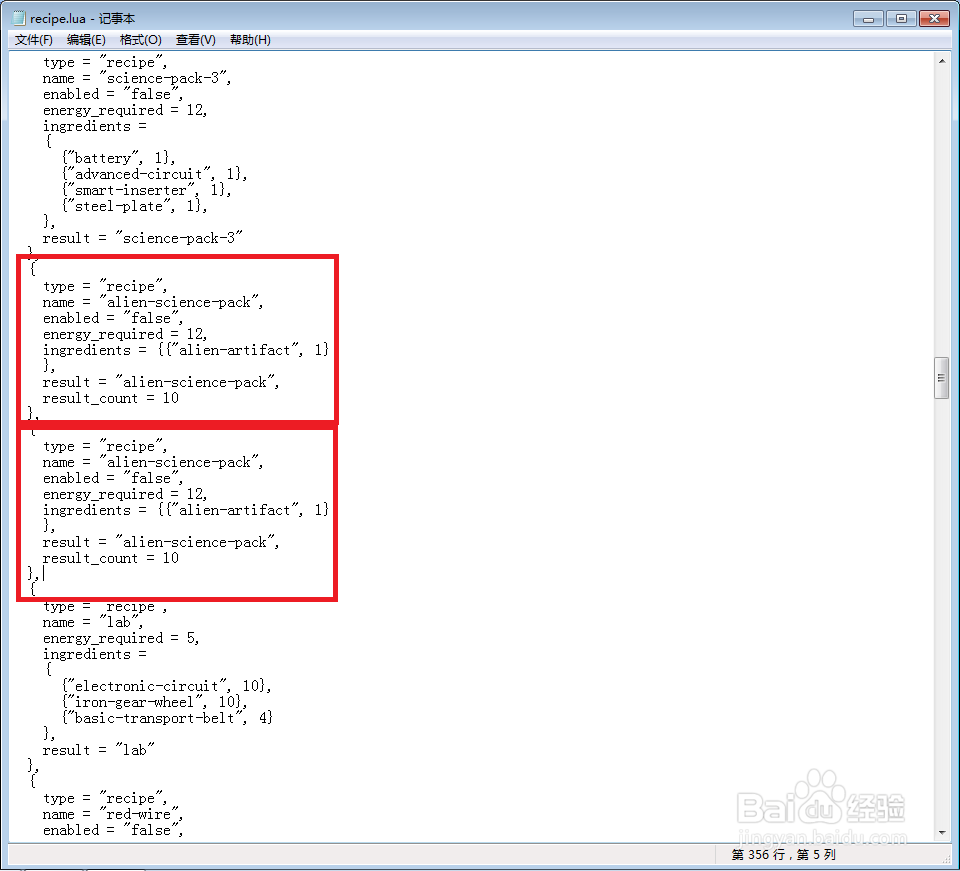The image size is (960, 871).
Task: Open the 查看(V) menu
Action: tap(196, 40)
